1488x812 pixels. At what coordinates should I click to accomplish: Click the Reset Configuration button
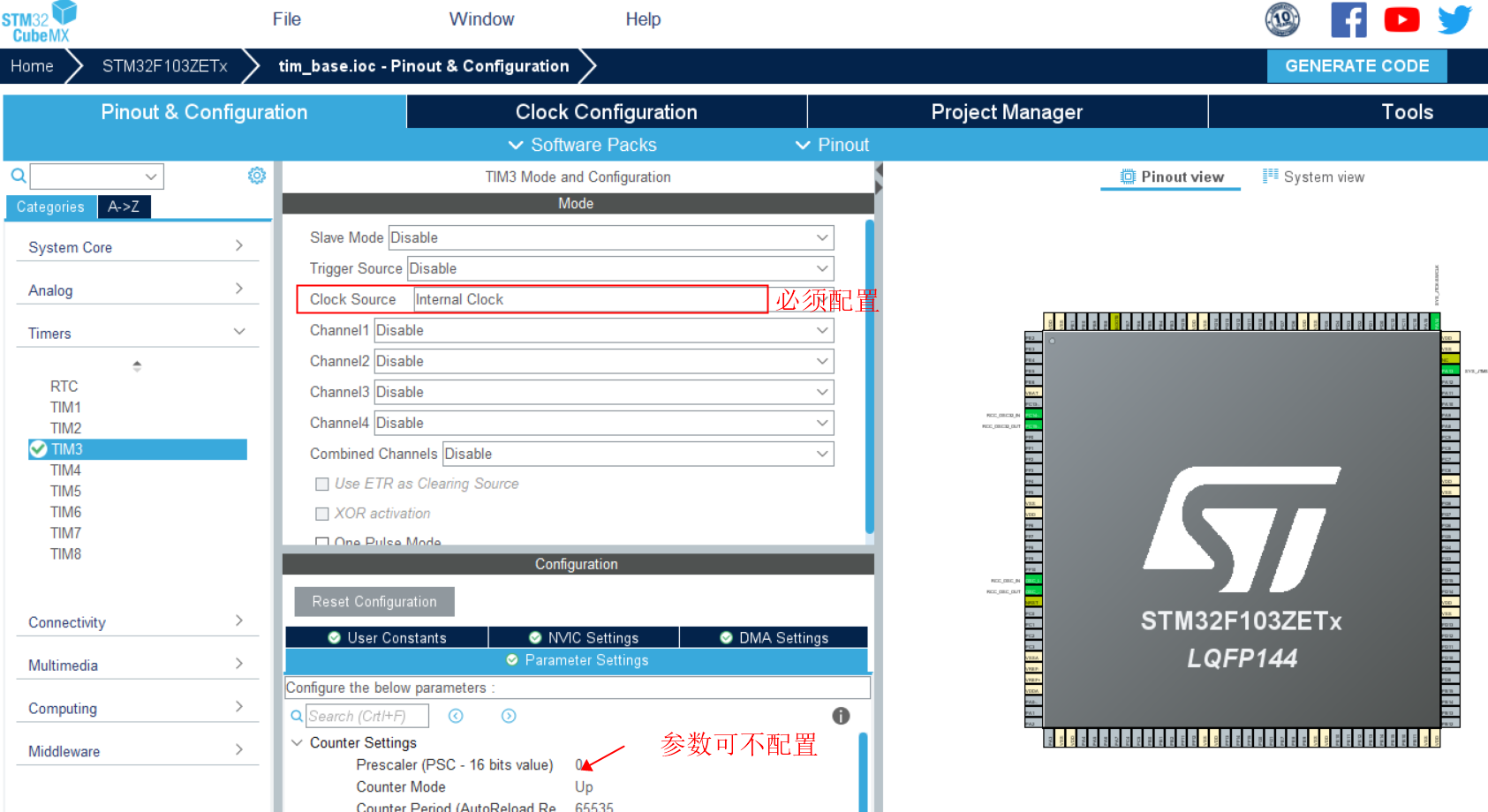click(374, 601)
